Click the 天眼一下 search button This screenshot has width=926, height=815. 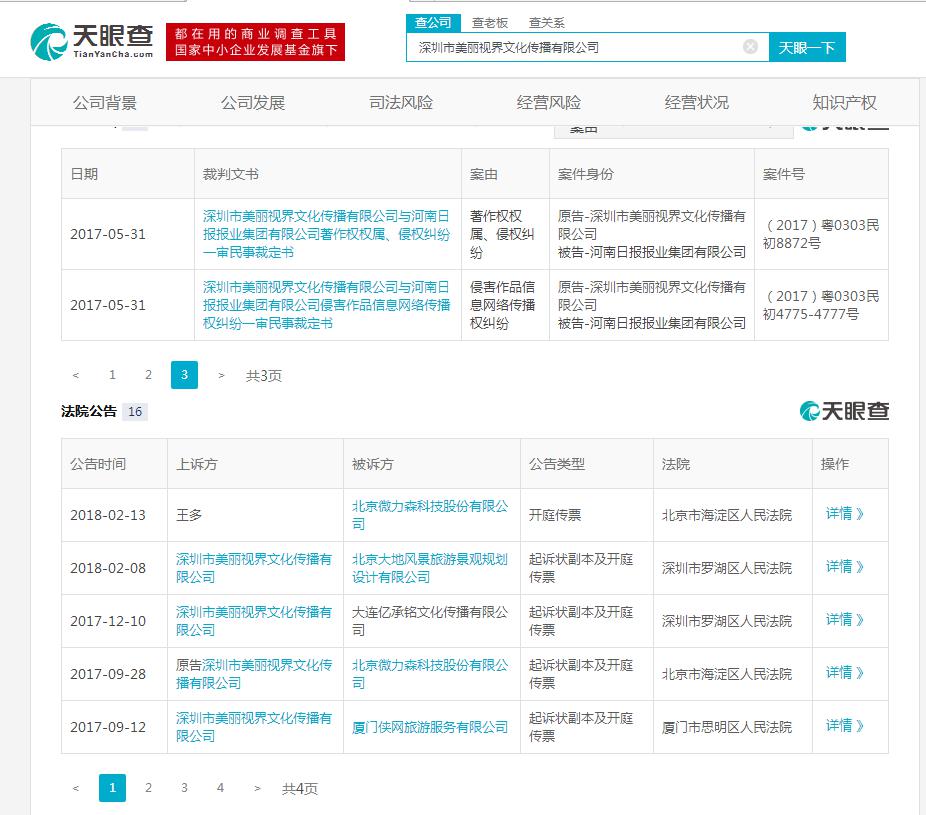(x=807, y=47)
